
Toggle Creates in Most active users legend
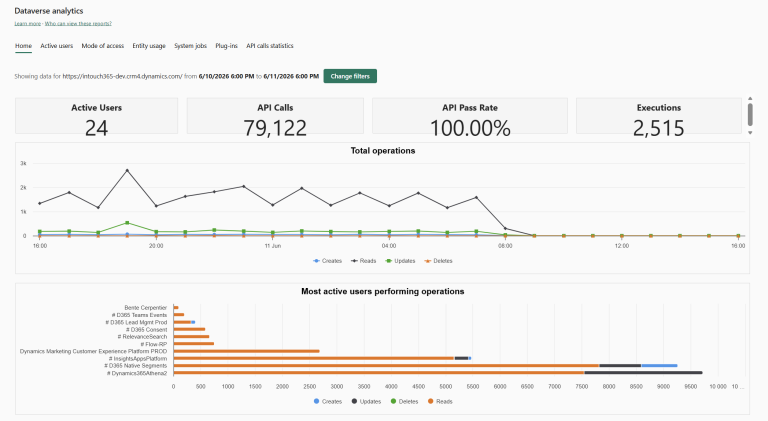pos(328,401)
